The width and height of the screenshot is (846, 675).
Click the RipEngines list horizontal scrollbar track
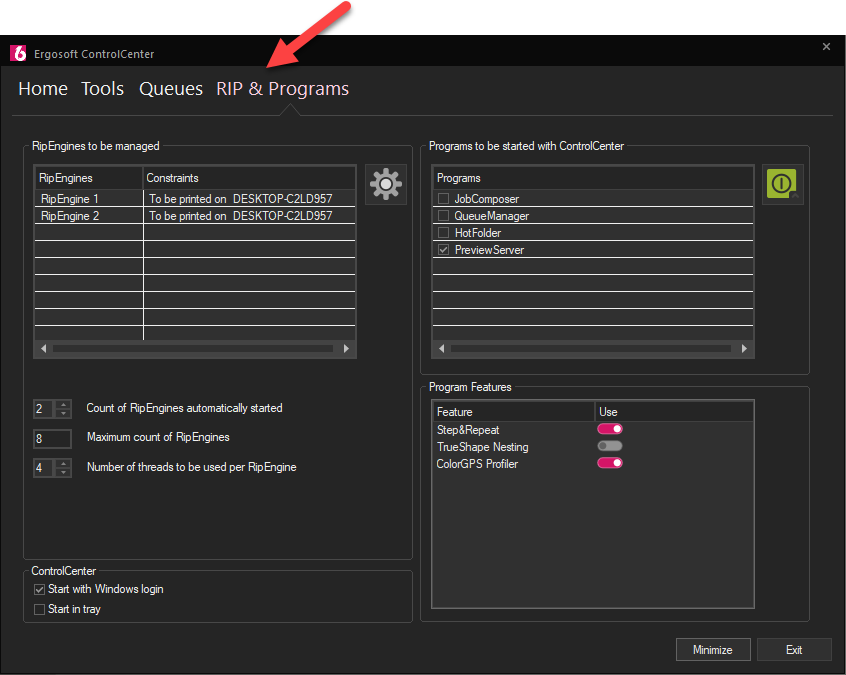pyautogui.click(x=193, y=349)
